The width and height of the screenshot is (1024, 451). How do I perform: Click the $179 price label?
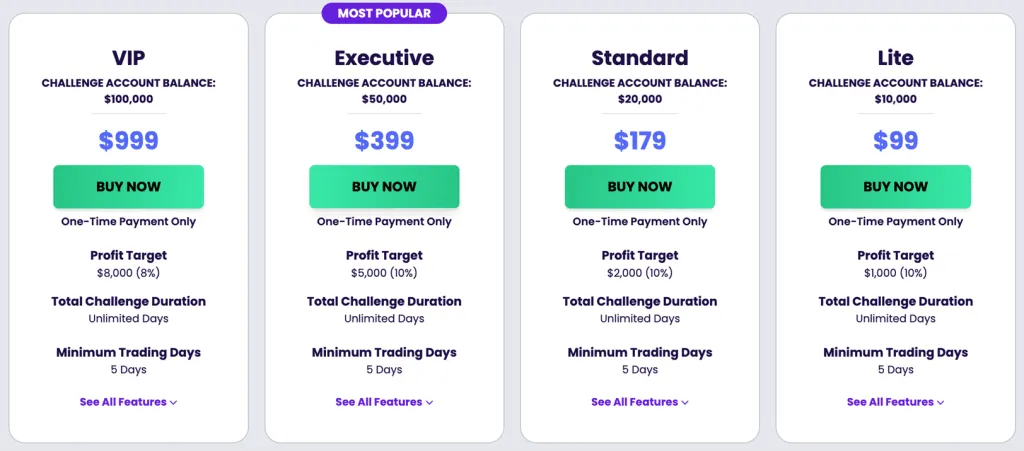640,141
